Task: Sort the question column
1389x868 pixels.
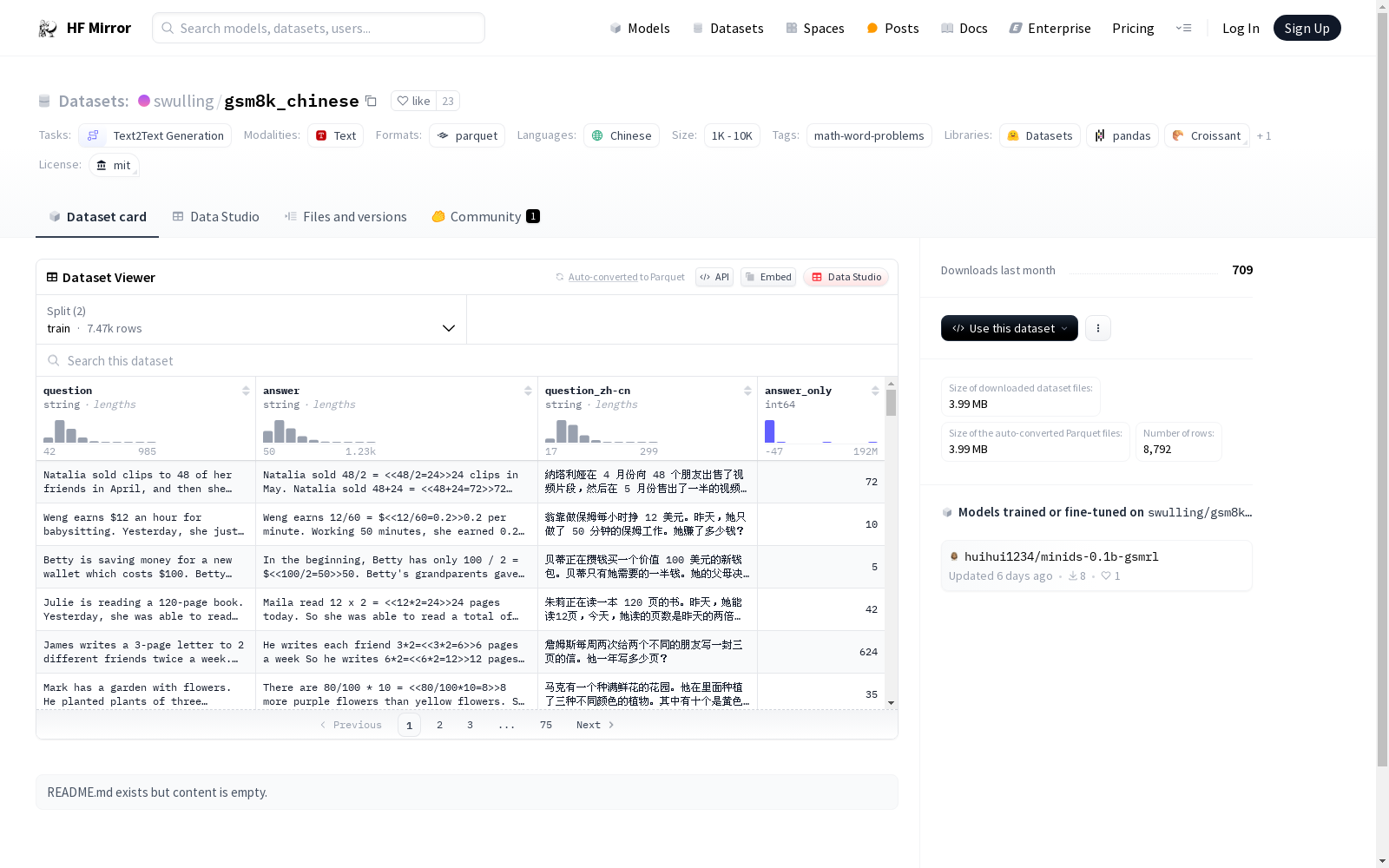Action: 246,391
